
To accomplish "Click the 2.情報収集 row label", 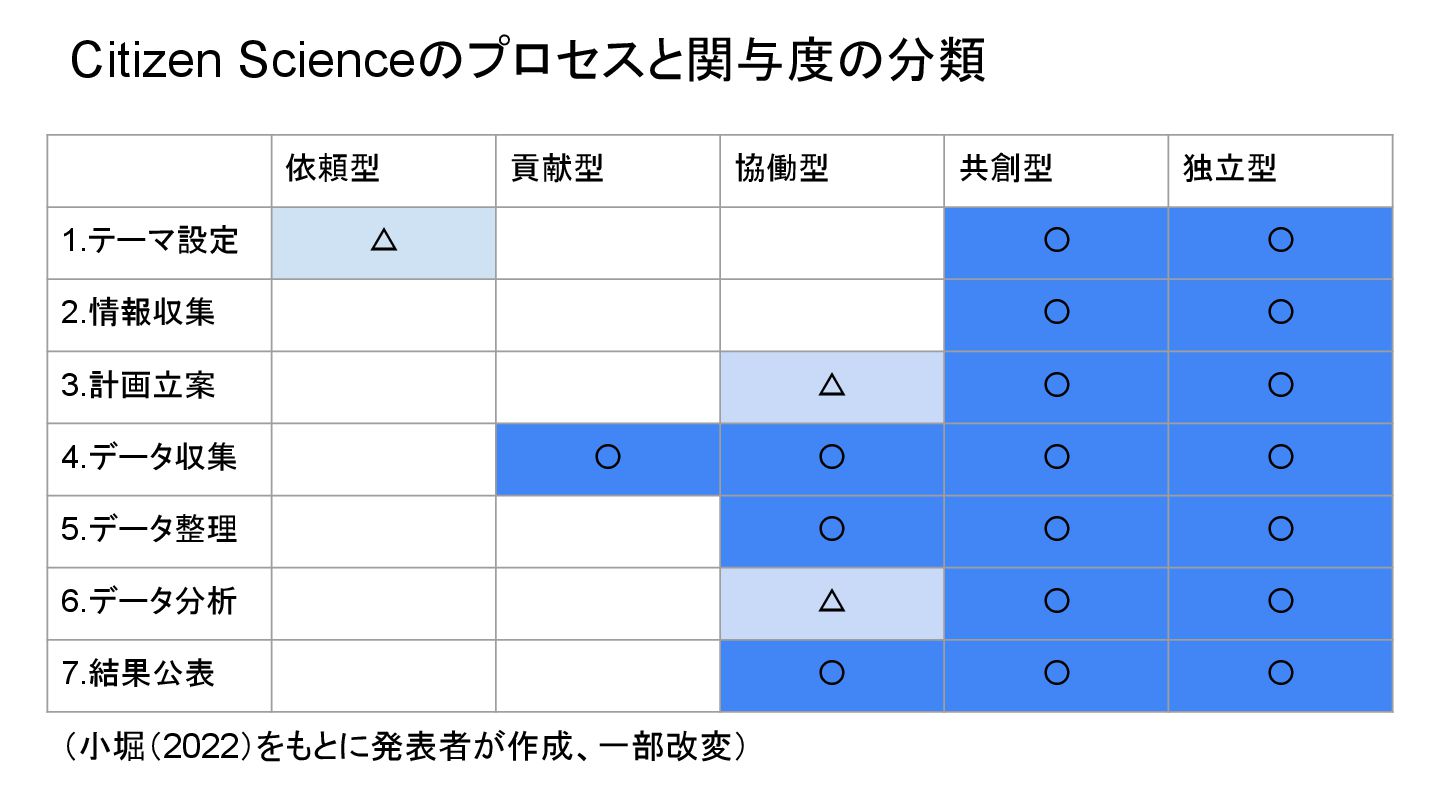I will [138, 313].
